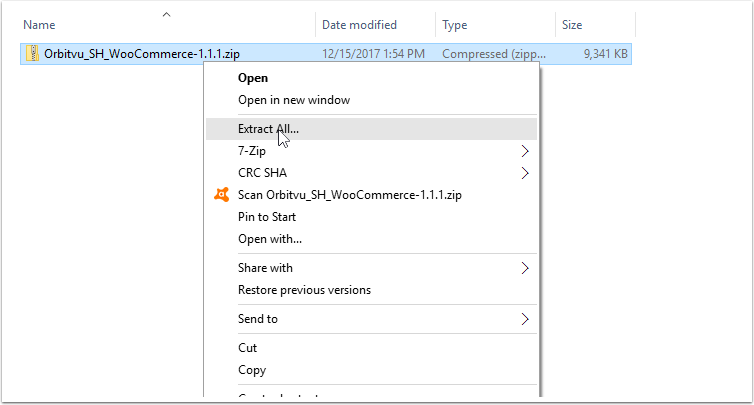The height and width of the screenshot is (405, 754).
Task: Expand the CRC SHA submenu arrow
Action: point(525,173)
